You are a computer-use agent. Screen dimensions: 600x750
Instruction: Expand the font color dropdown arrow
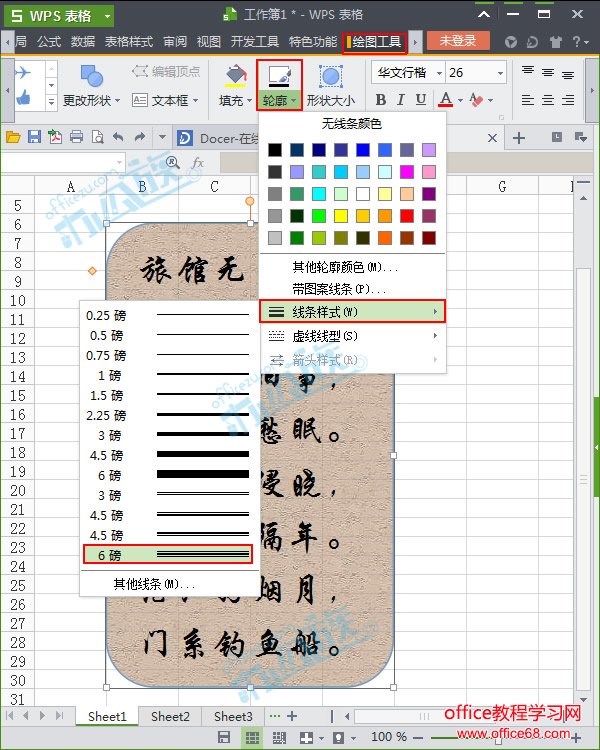[460, 100]
